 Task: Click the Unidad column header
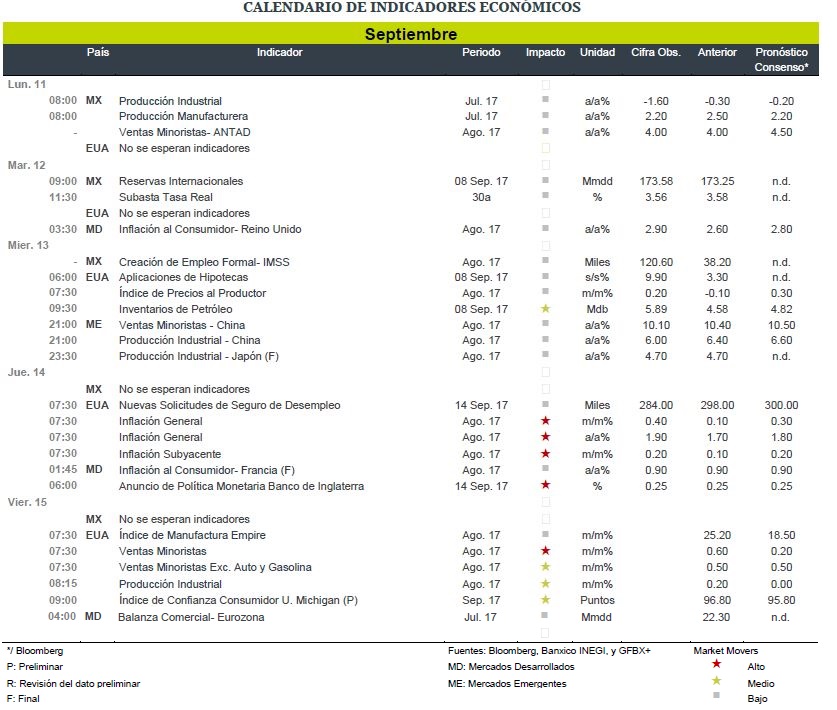coord(597,52)
